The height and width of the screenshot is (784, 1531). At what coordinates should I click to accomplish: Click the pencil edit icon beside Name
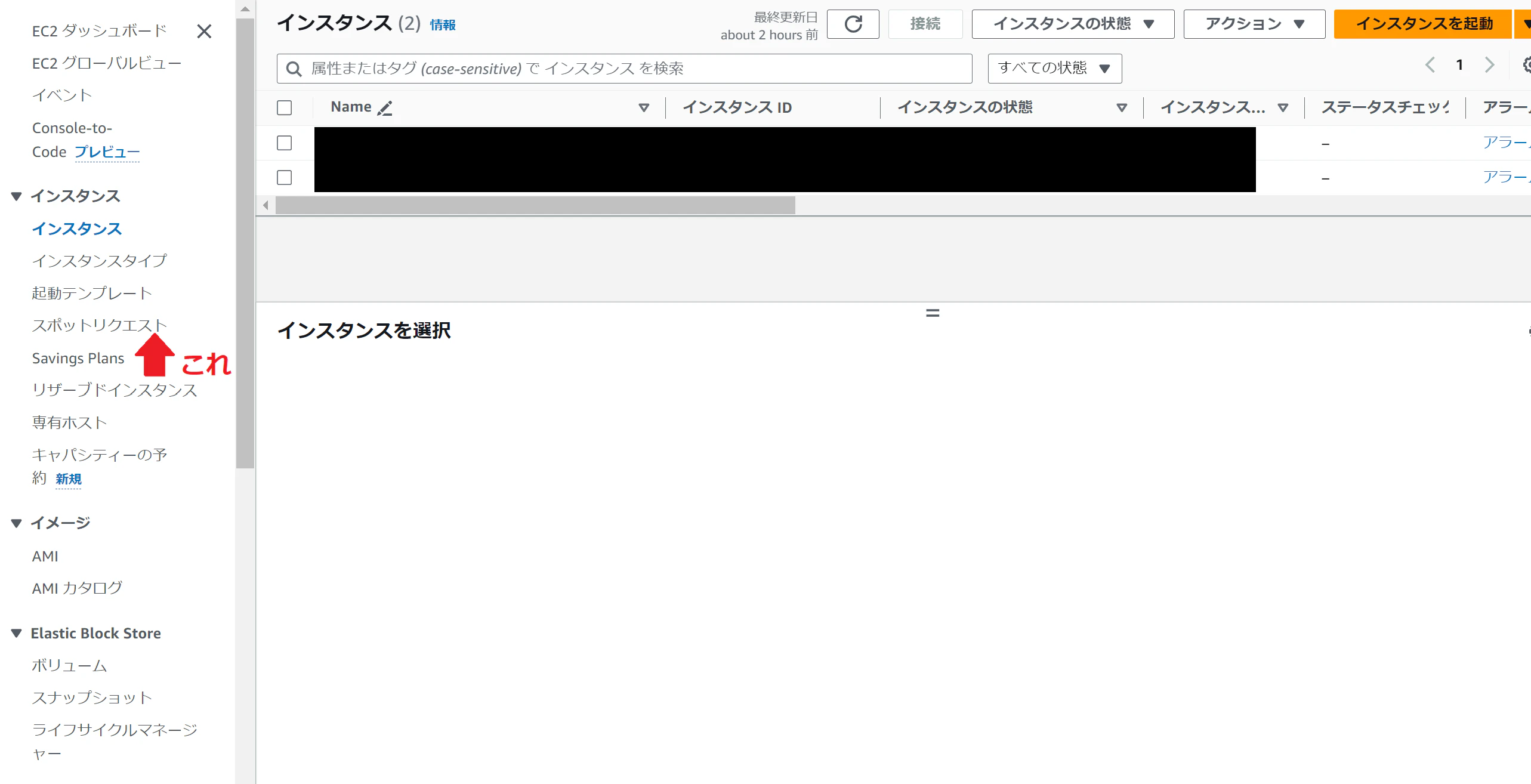(385, 108)
